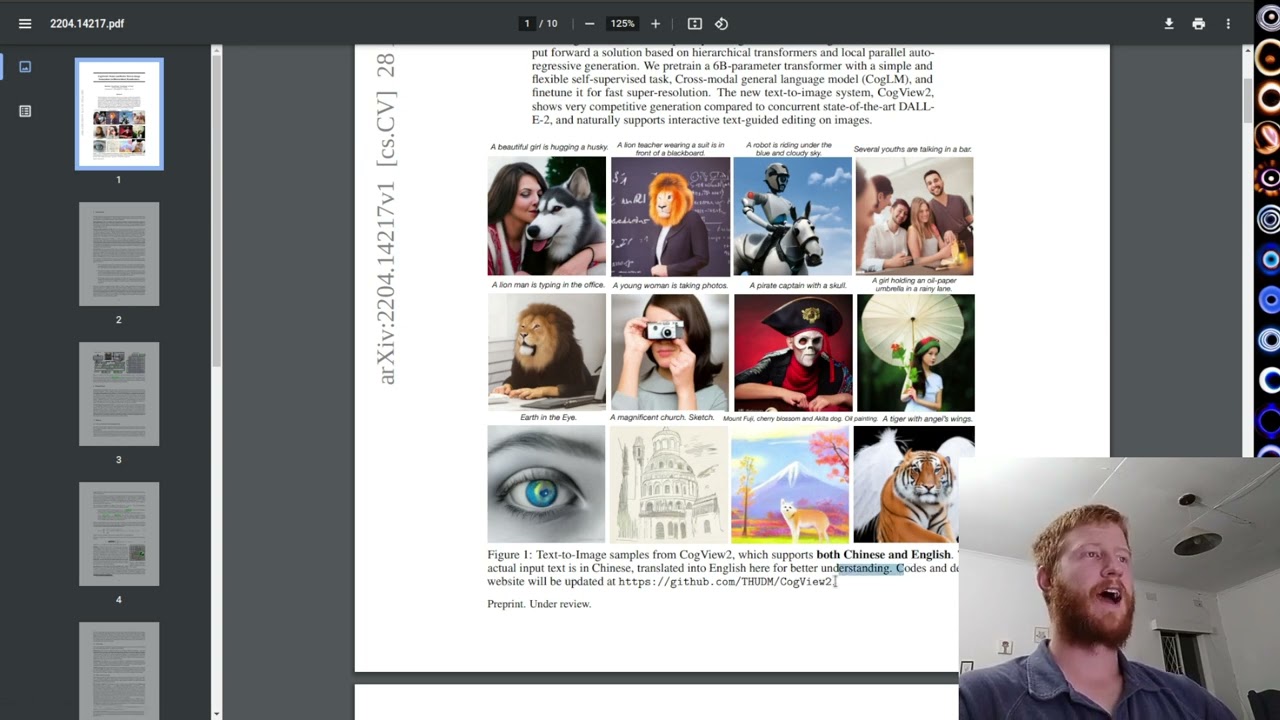1280x720 pixels.
Task: Download the PDF file
Action: [x=1168, y=24]
